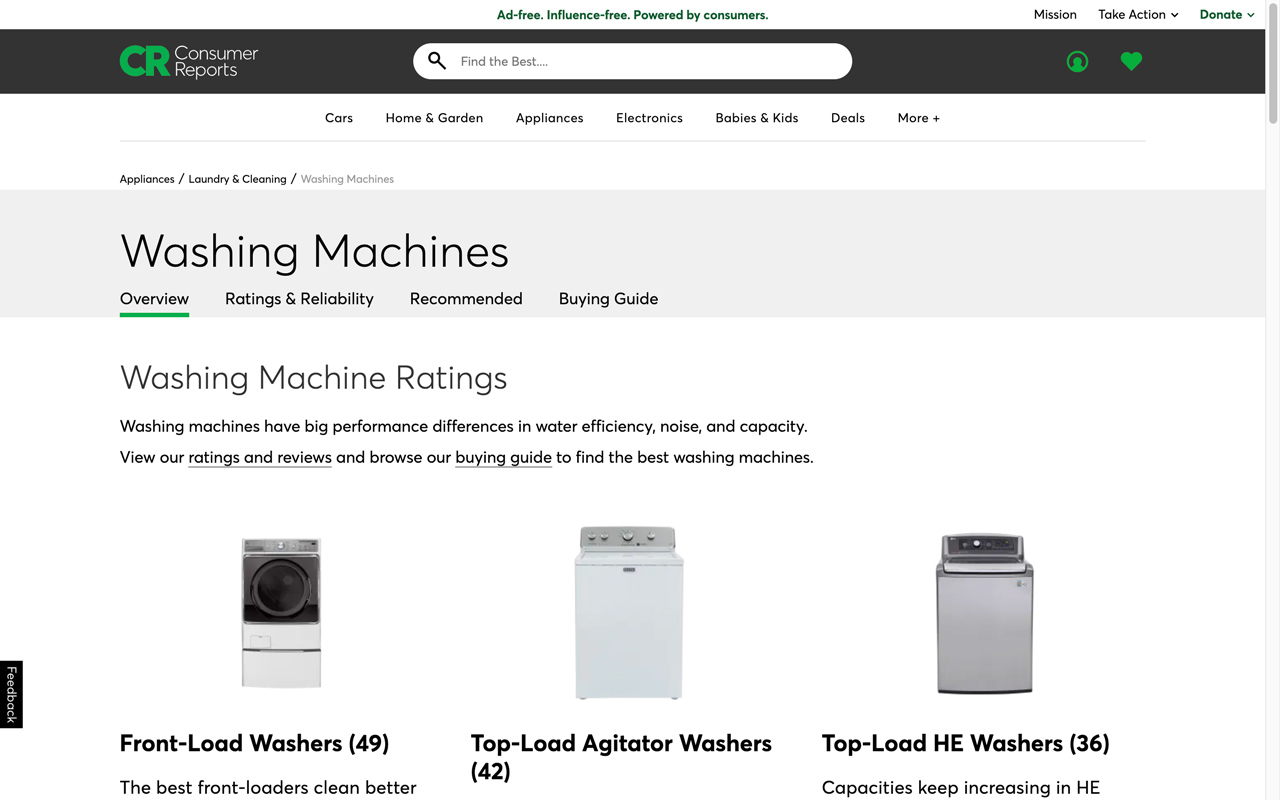
Task: Click the page vertical scrollbar
Action: pos(1272,400)
